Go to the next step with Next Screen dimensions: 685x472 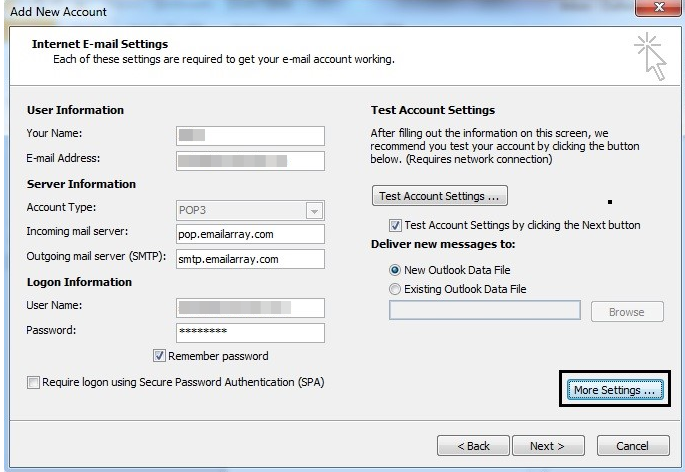[547, 445]
